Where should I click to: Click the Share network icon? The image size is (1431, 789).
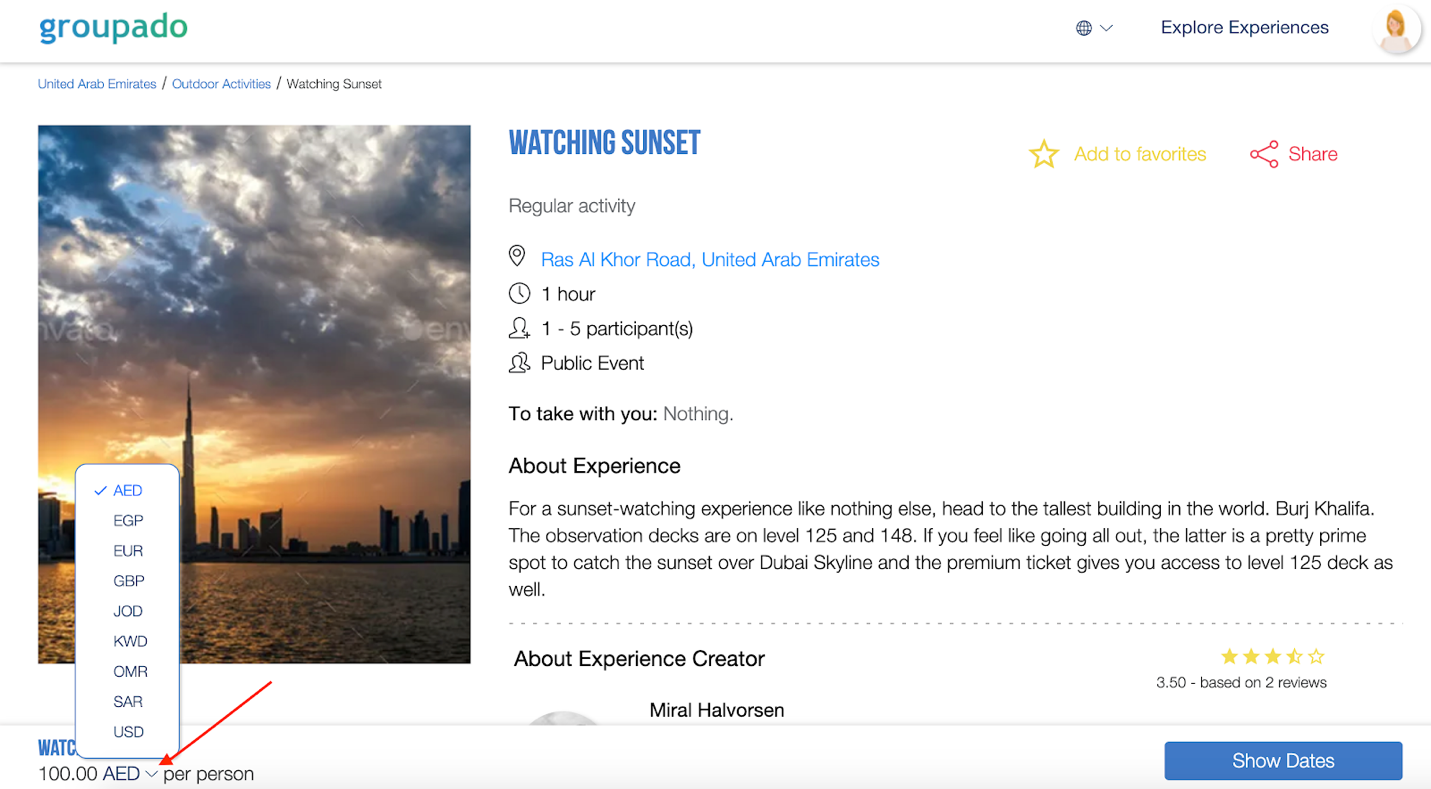point(1264,154)
